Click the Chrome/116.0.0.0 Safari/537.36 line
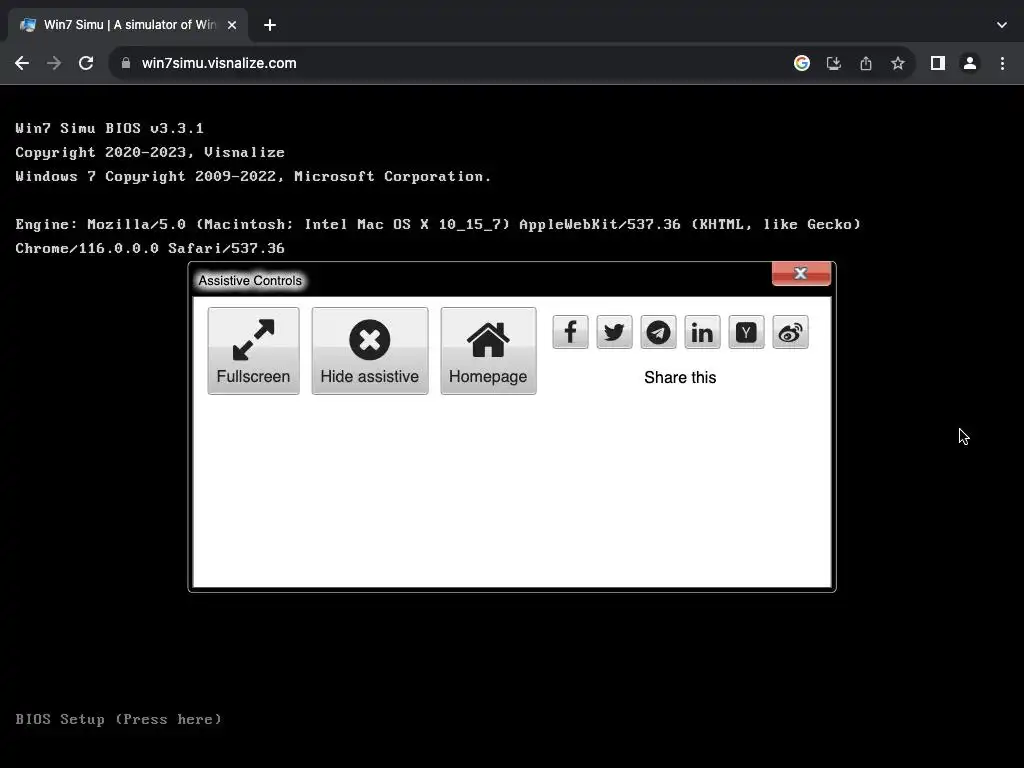Image resolution: width=1024 pixels, height=768 pixels. [x=150, y=248]
